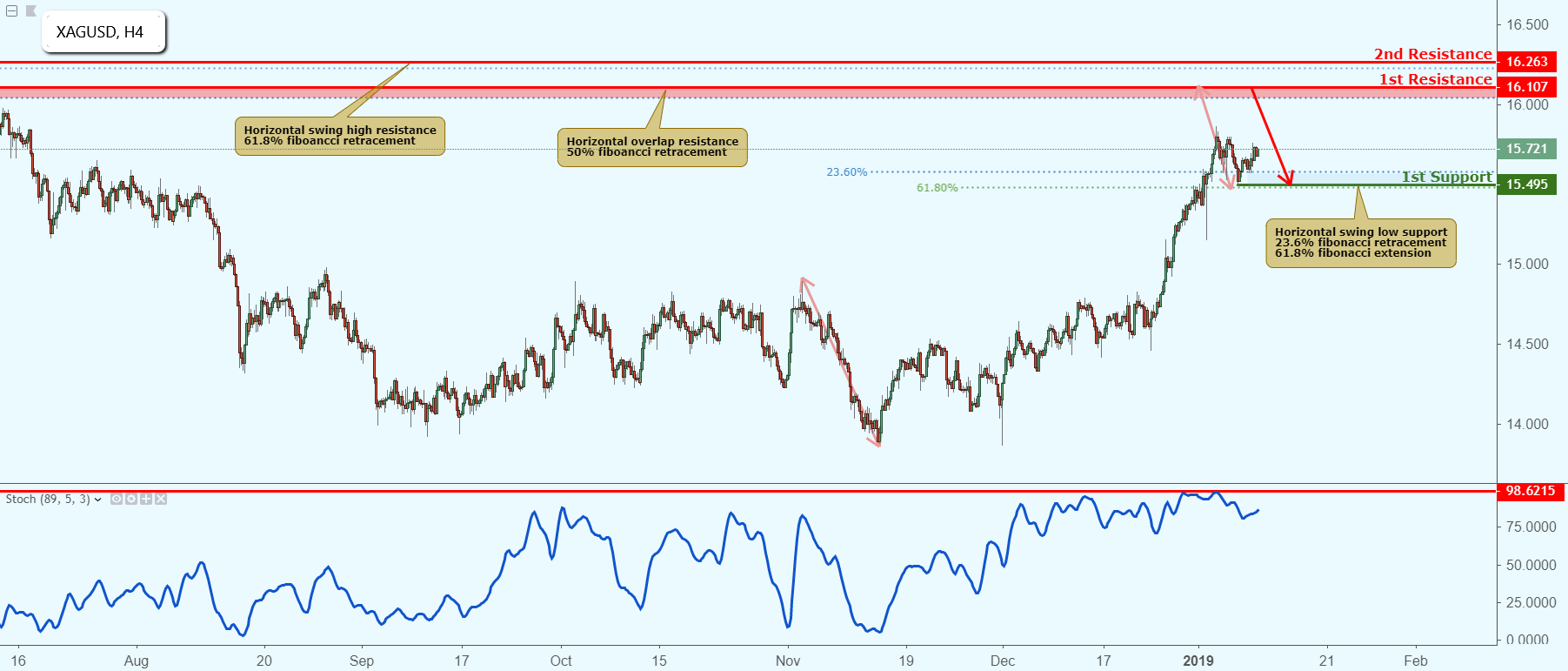Click the 25.0000 stochastic axis label
The height and width of the screenshot is (671, 1568).
1531,603
